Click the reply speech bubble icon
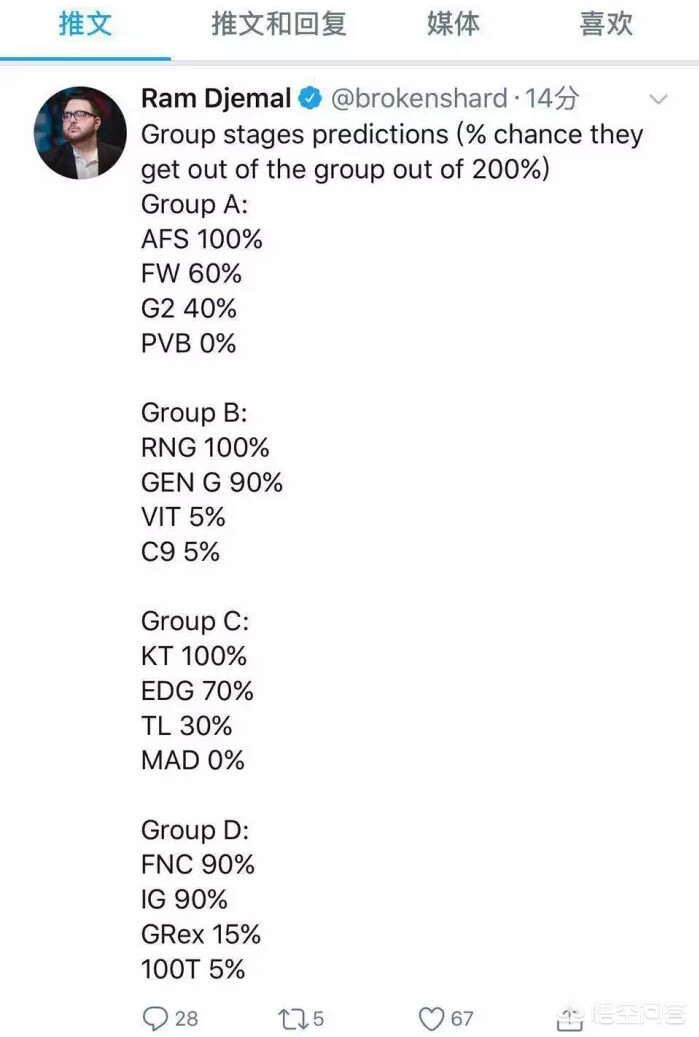Viewport: 699px width, 1037px height. click(x=155, y=1018)
